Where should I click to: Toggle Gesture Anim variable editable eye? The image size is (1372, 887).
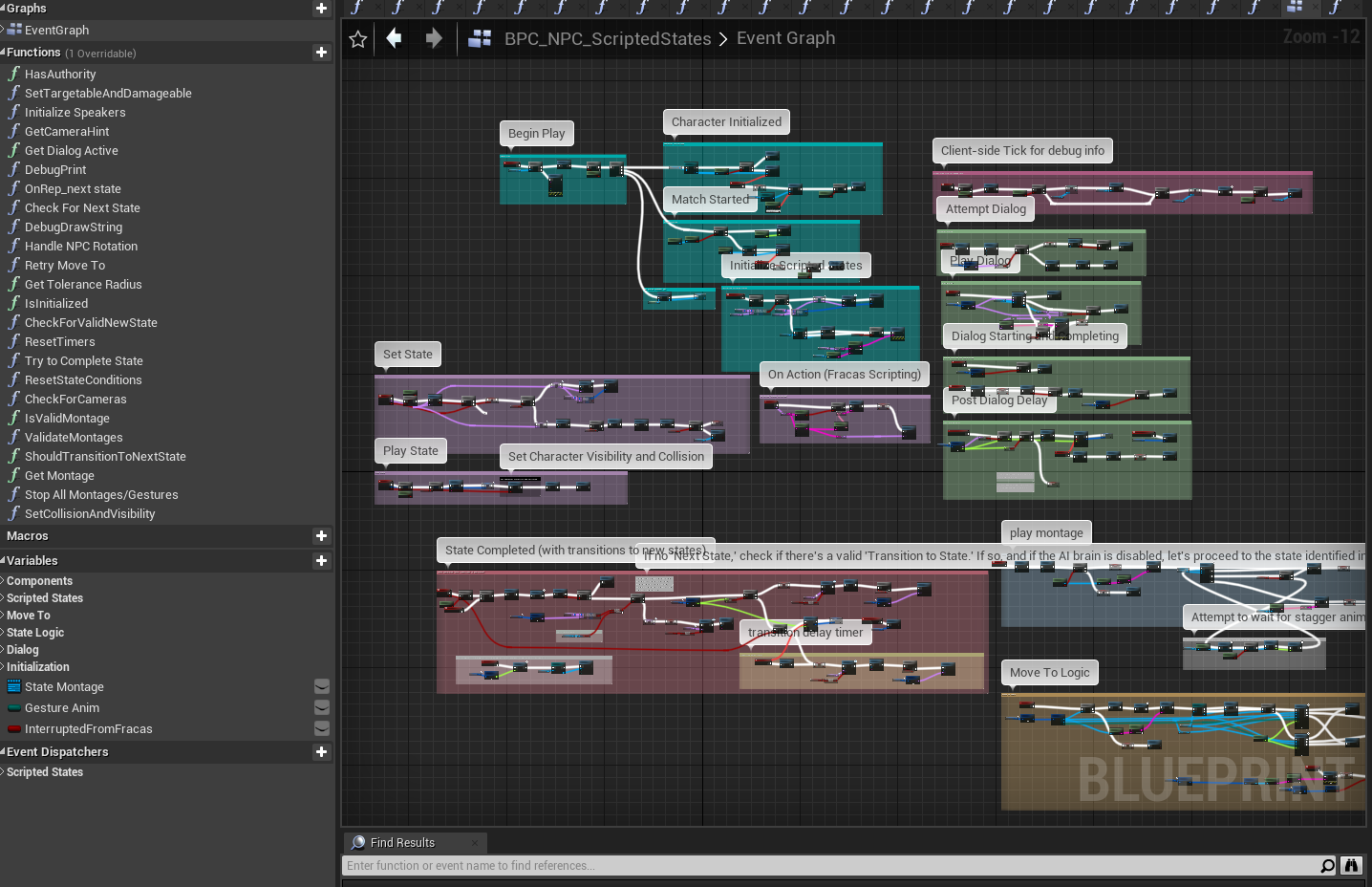(322, 708)
